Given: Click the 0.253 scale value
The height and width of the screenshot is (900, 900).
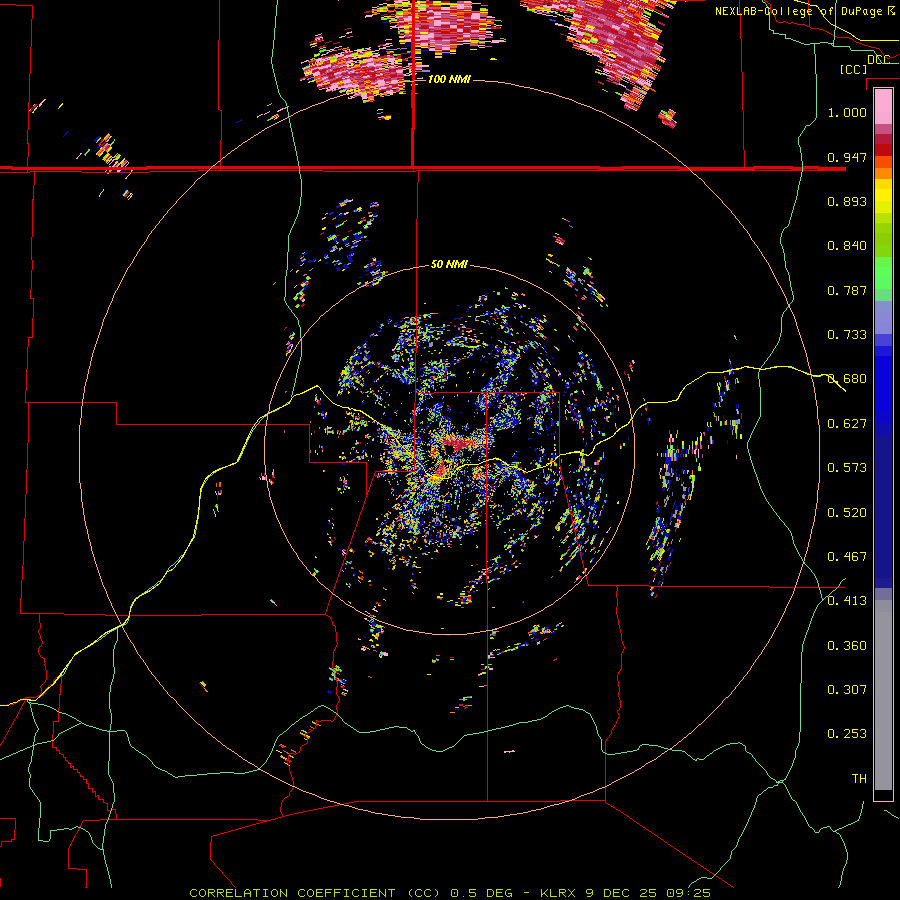Looking at the screenshot, I should coord(847,734).
